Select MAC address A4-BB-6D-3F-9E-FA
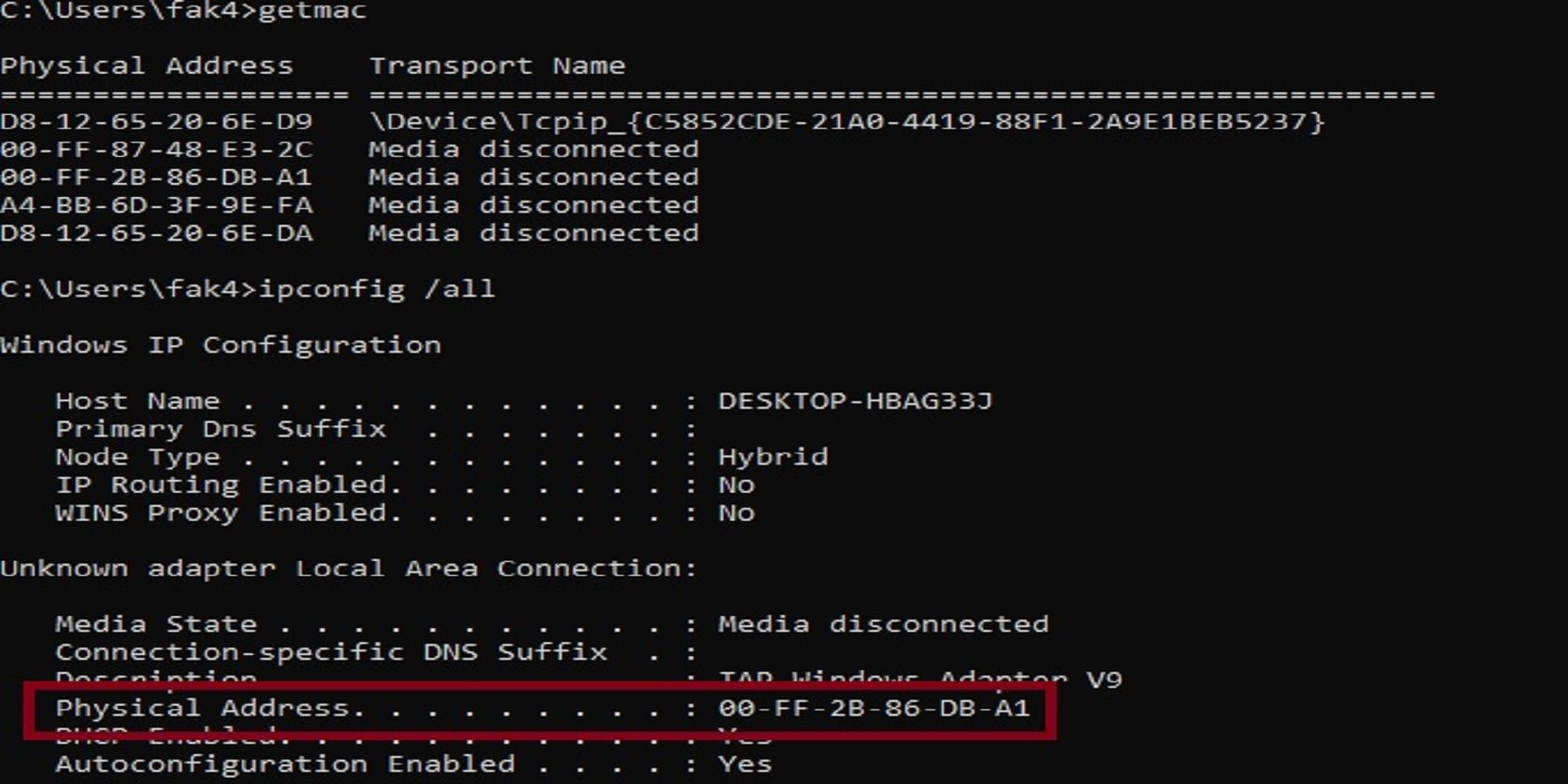 156,205
